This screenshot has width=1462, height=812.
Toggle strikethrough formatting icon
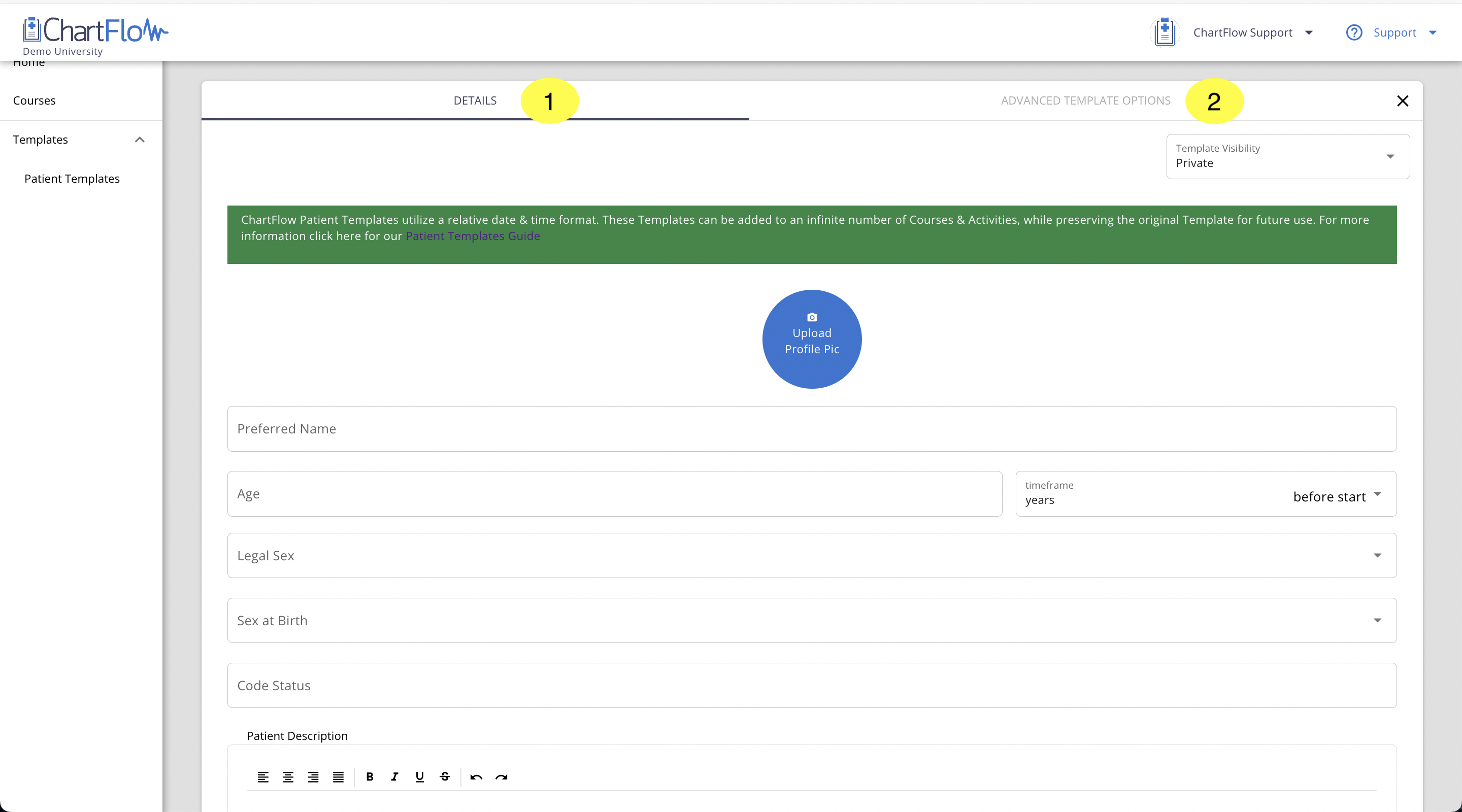coord(445,777)
